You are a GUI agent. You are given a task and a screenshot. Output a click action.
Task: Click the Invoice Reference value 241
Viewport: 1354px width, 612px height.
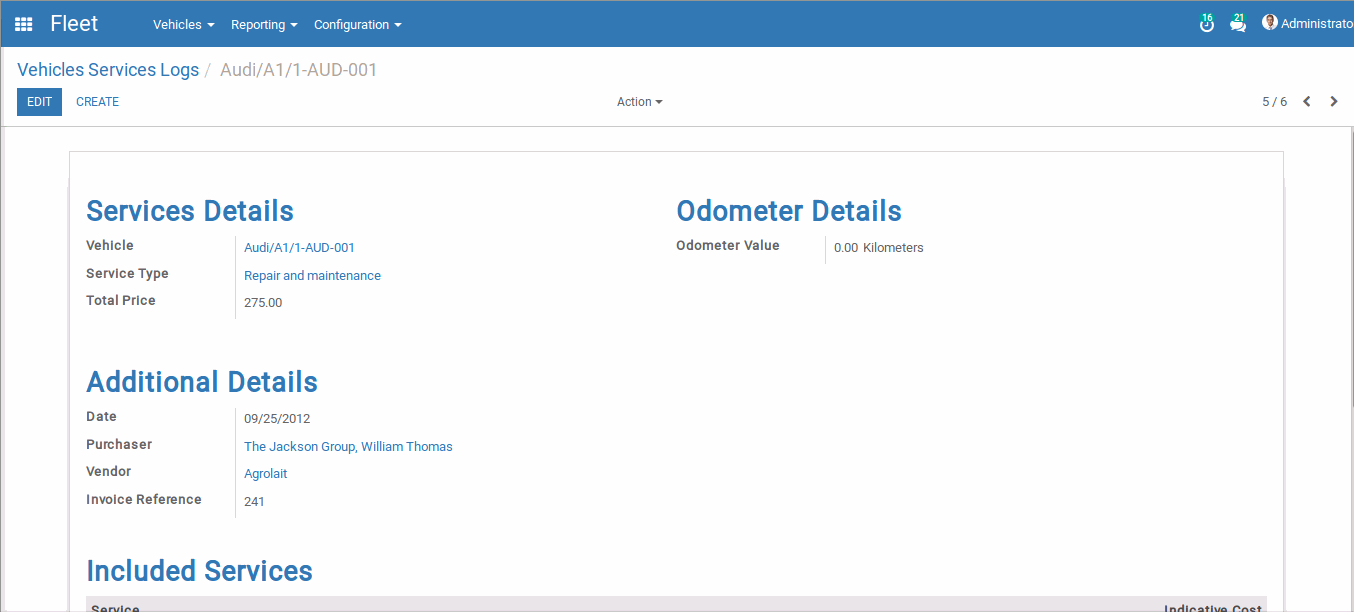254,501
